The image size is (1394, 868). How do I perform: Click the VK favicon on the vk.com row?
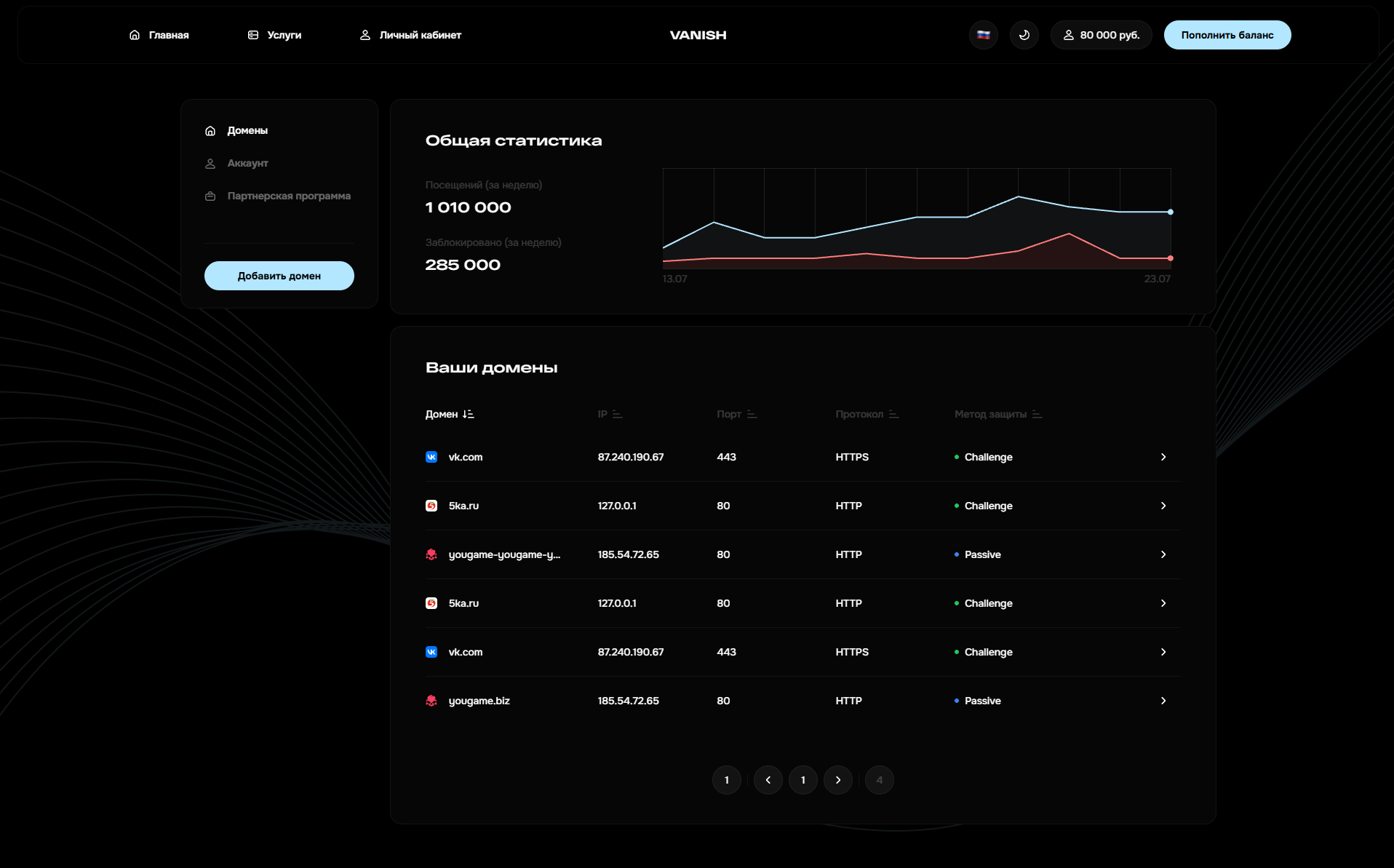coord(433,457)
